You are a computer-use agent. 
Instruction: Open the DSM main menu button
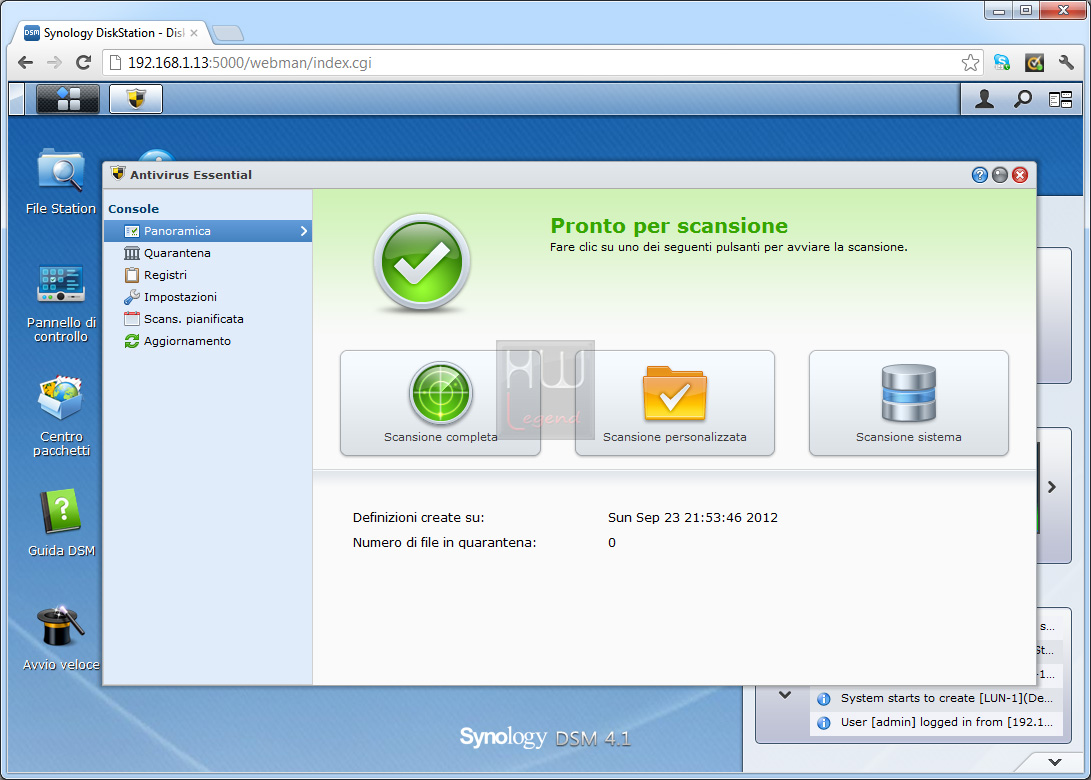point(67,99)
